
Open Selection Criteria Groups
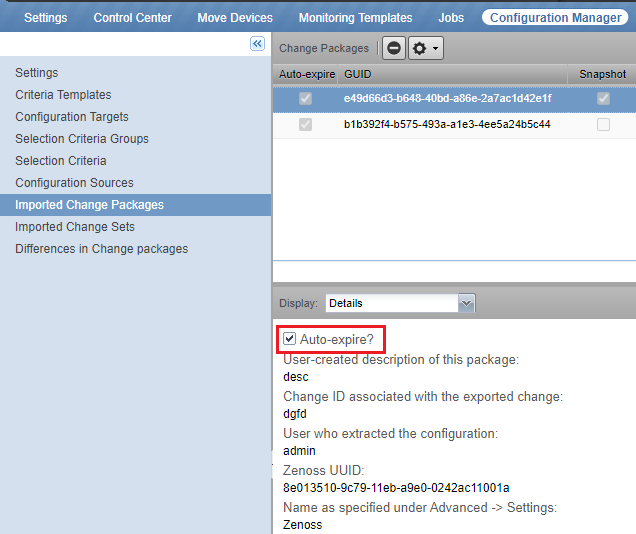coord(82,139)
